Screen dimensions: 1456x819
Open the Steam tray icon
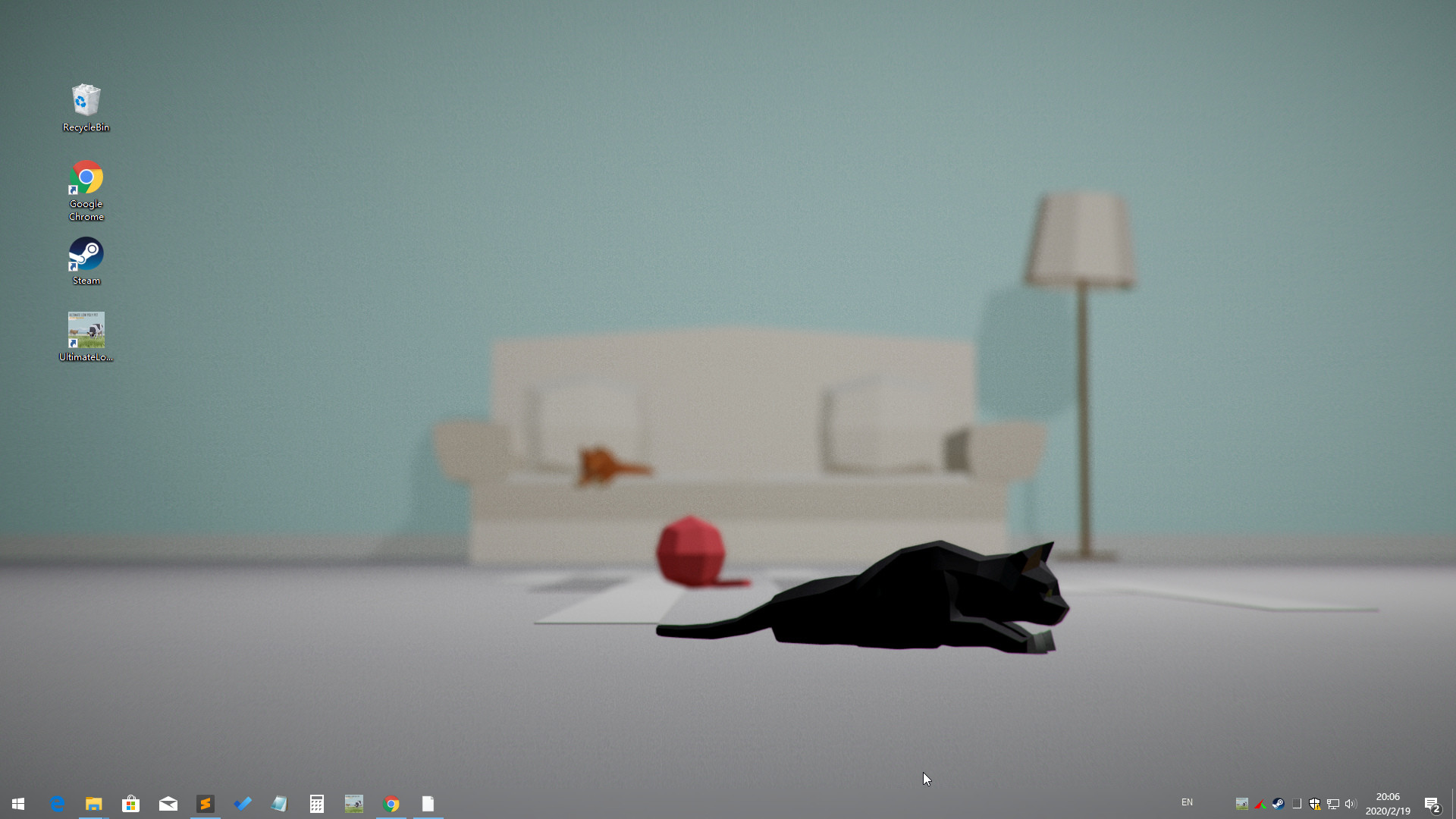(1279, 804)
